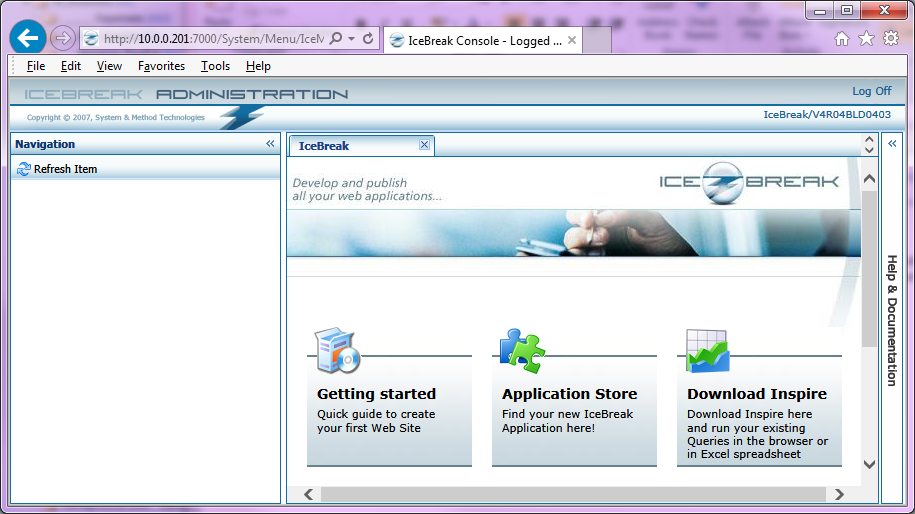
Task: Click the Download Inspire chart icon
Action: pos(707,351)
